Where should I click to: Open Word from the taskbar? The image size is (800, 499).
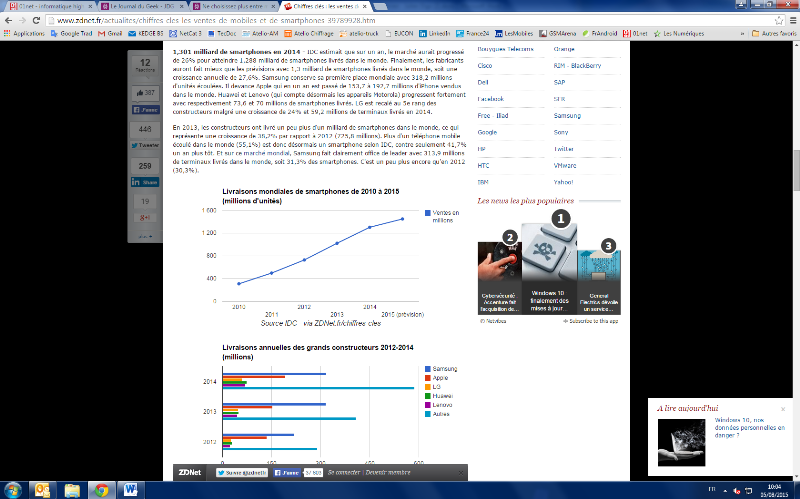point(131,490)
